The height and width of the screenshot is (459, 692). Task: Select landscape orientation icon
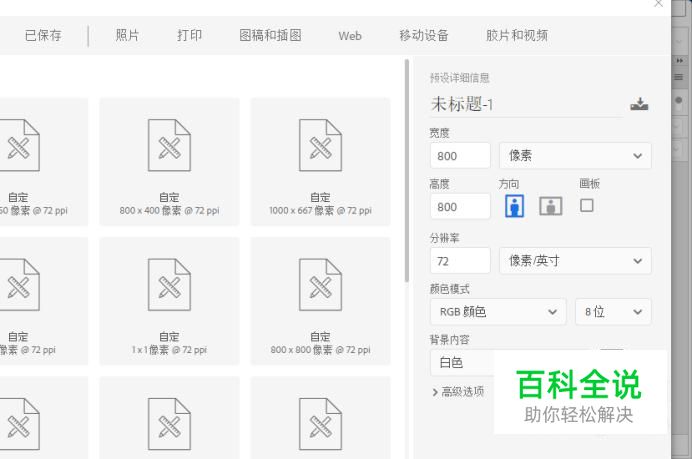coord(551,206)
